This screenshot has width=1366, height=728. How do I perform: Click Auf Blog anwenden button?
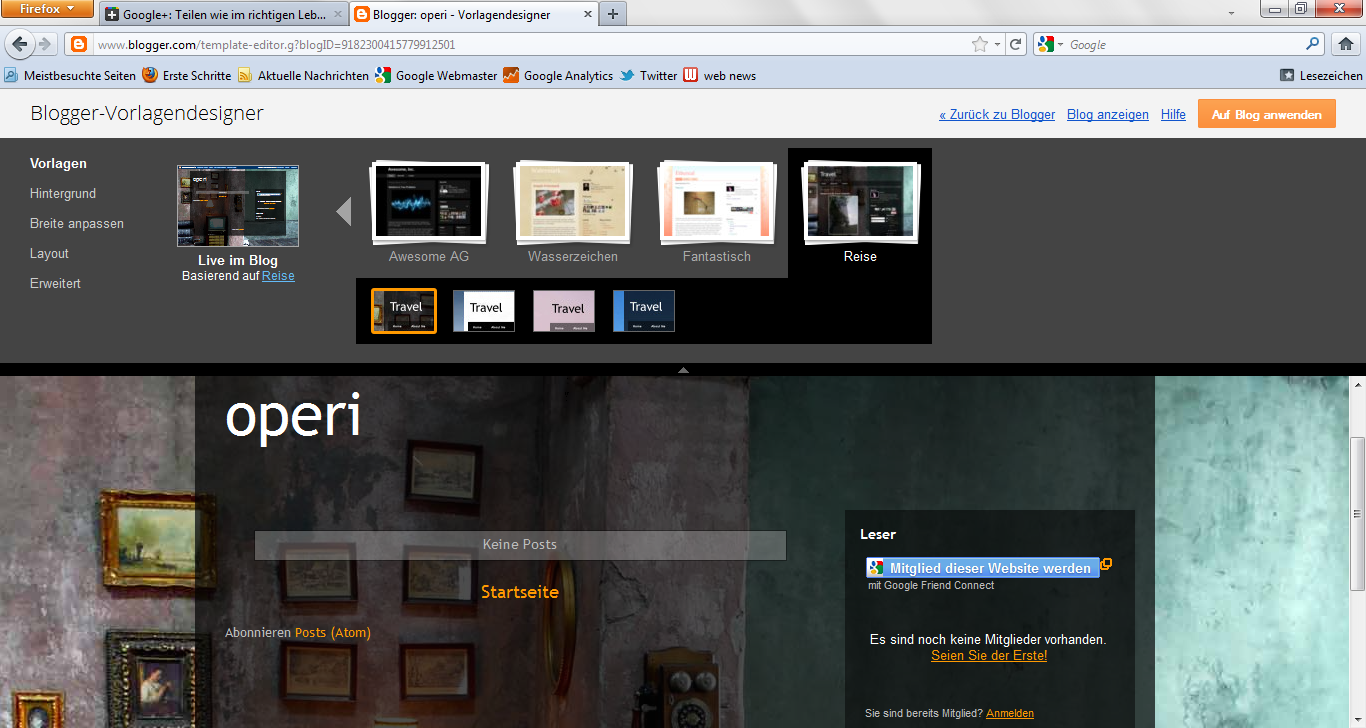click(x=1266, y=114)
